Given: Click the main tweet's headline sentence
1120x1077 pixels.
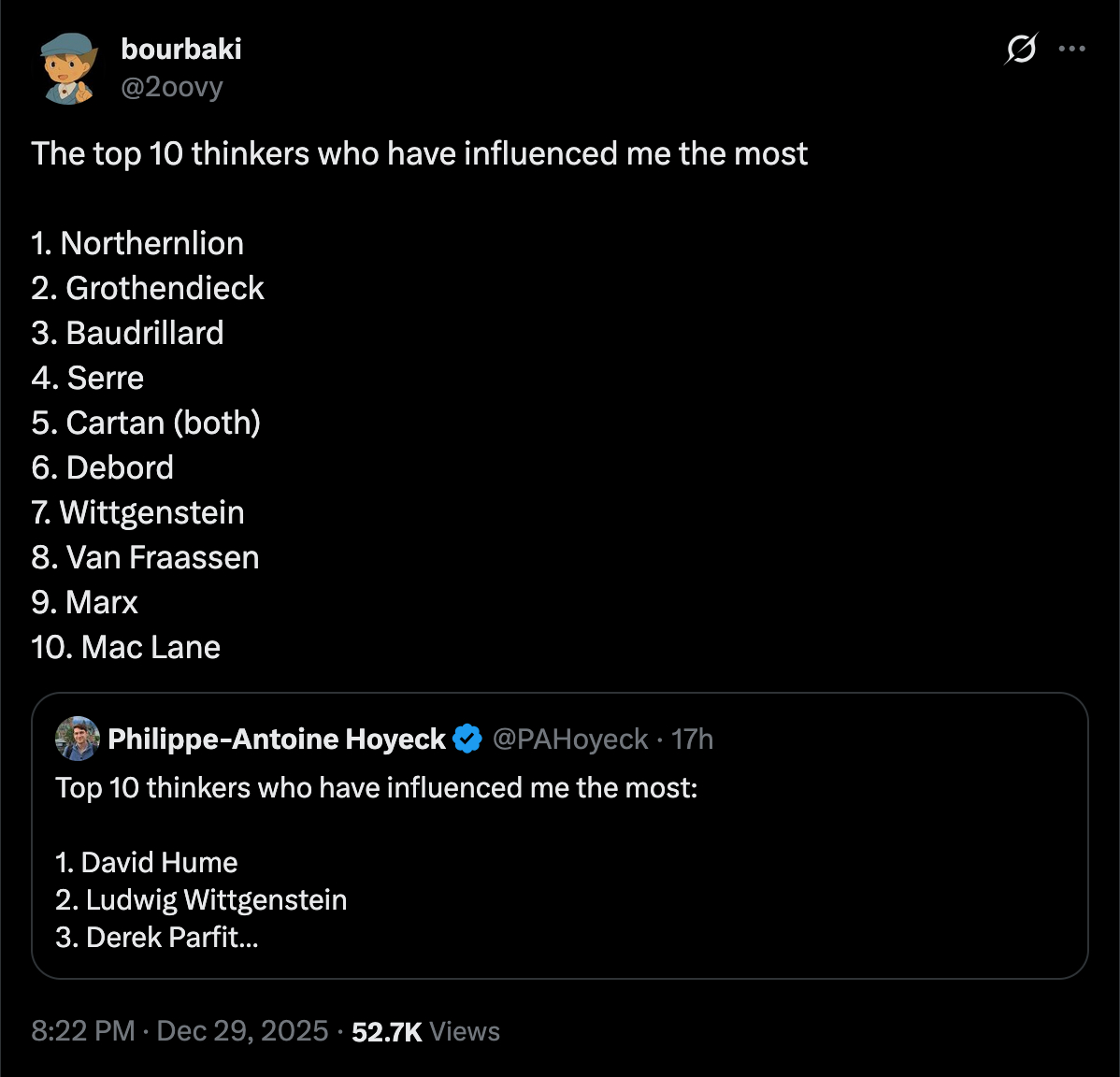Looking at the screenshot, I should [420, 153].
